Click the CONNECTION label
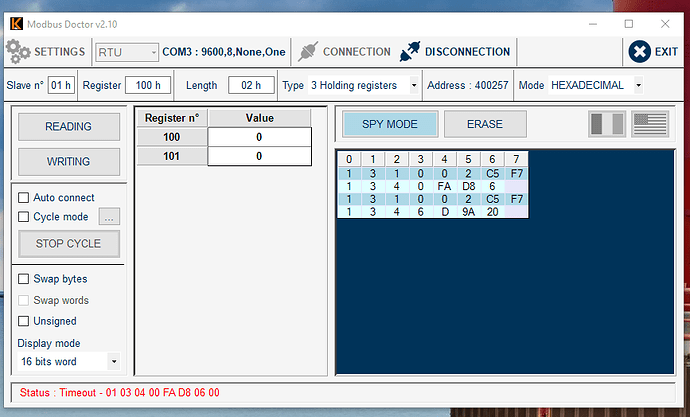 (356, 52)
